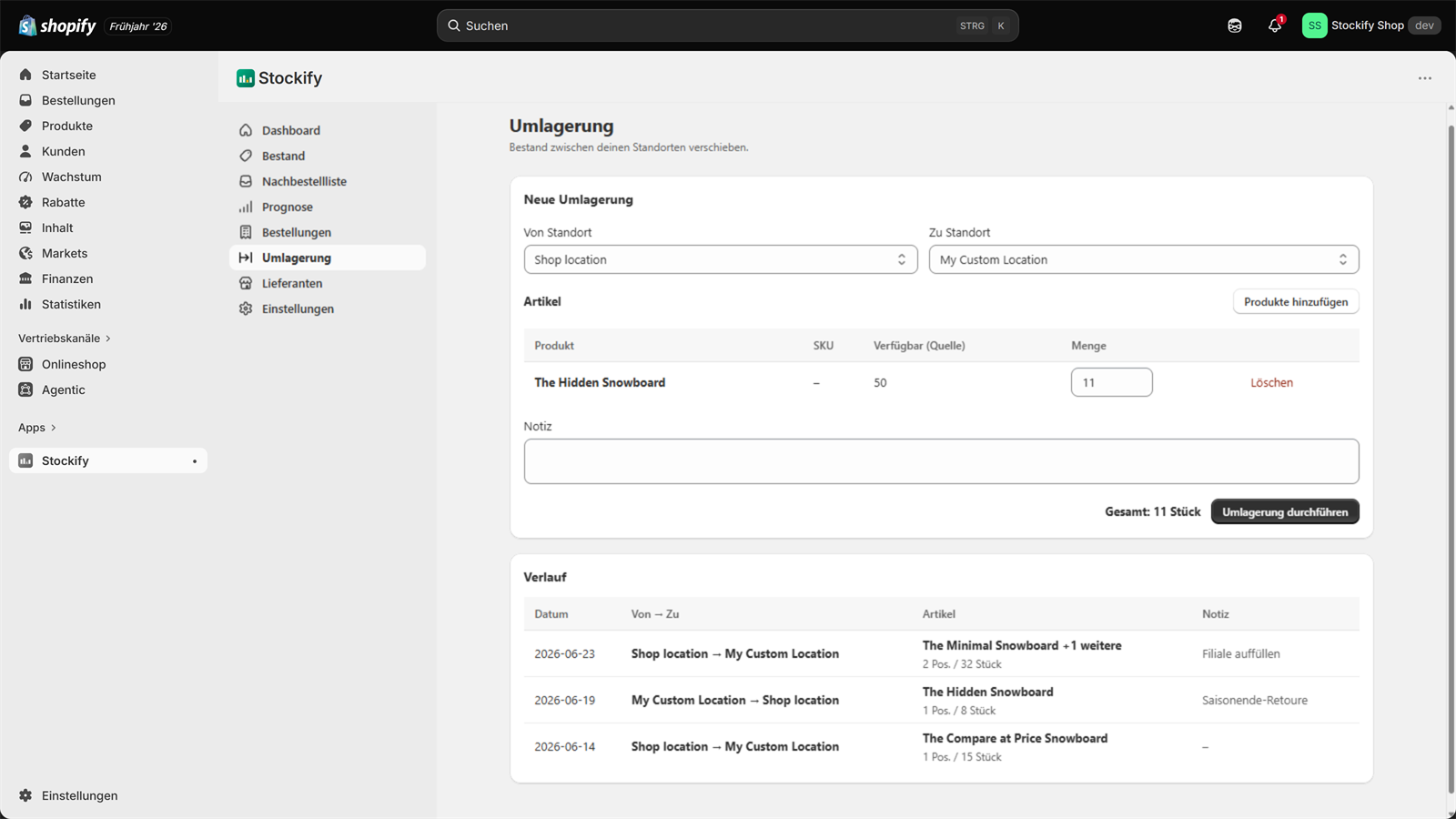This screenshot has height=819, width=1456.
Task: Click the Shopify logo
Action: pos(57,25)
